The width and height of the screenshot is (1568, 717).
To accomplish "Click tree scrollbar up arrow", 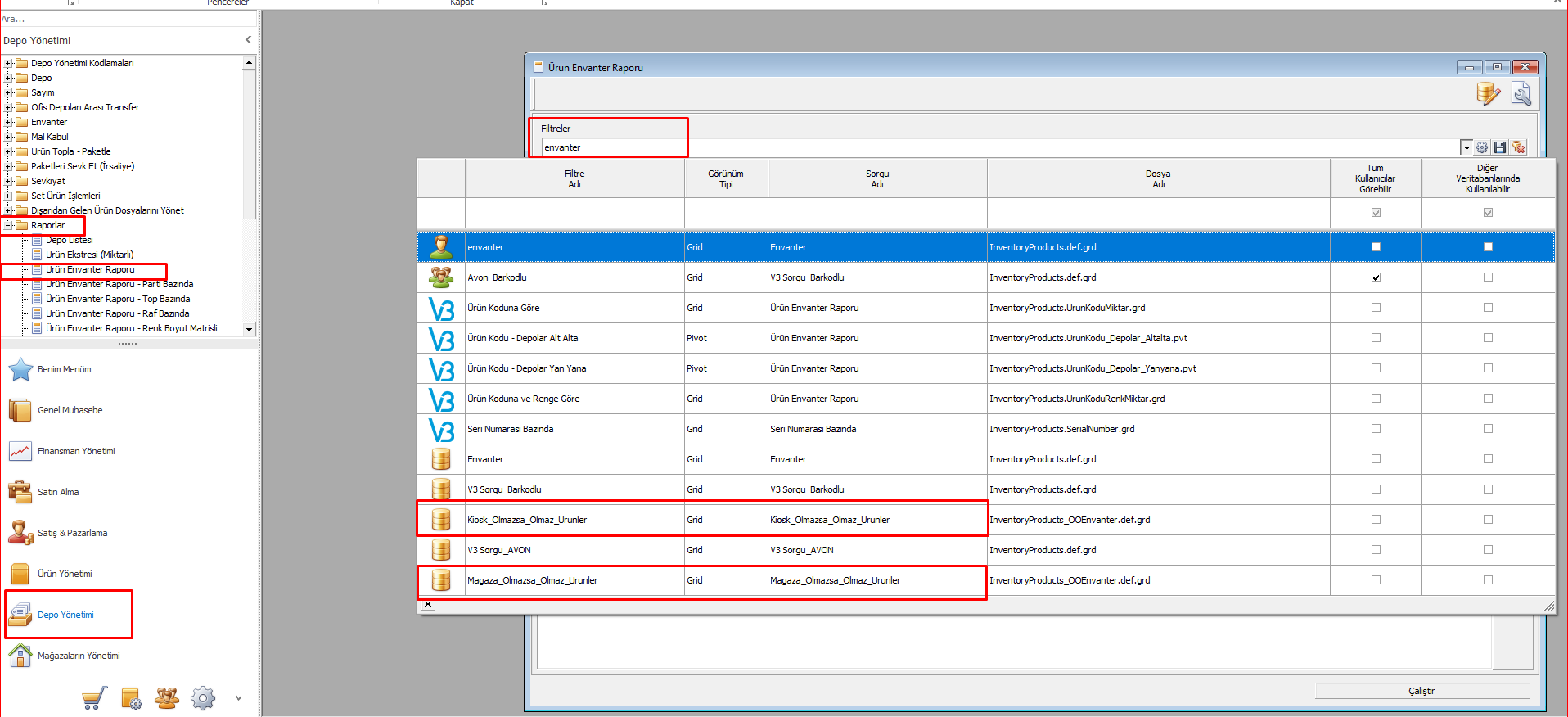I will coord(249,62).
